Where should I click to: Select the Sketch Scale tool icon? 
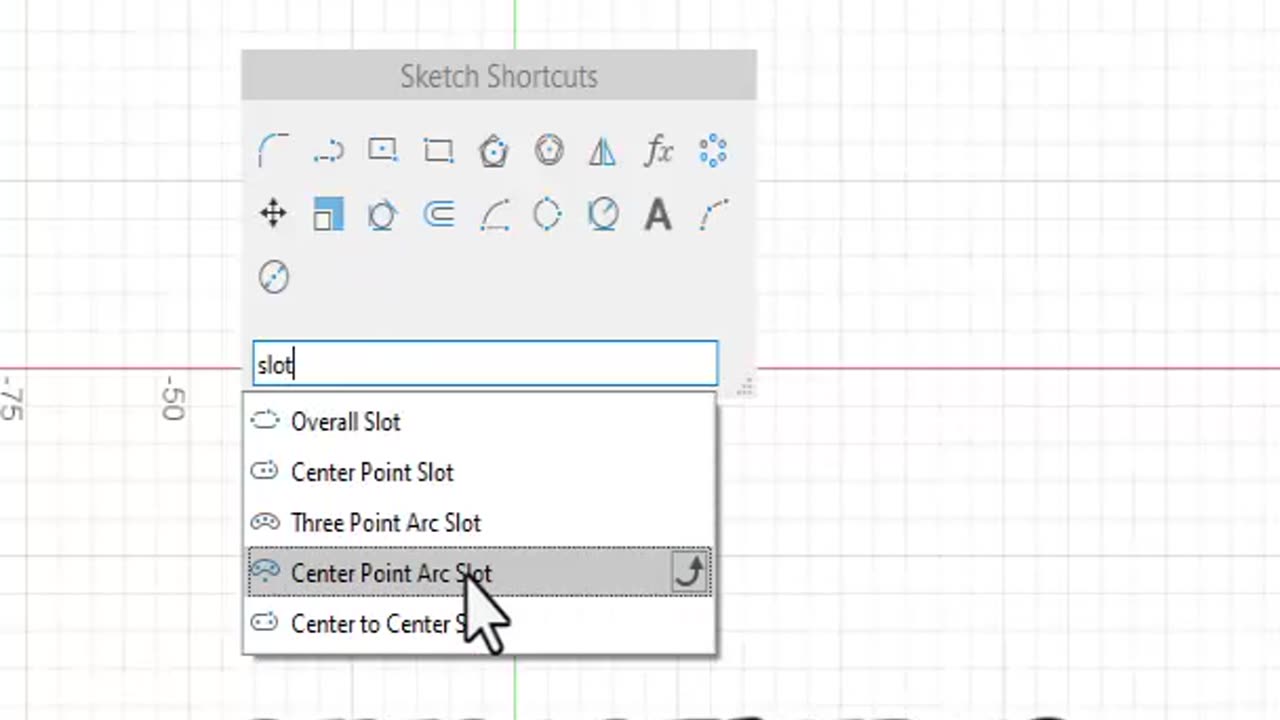point(328,214)
